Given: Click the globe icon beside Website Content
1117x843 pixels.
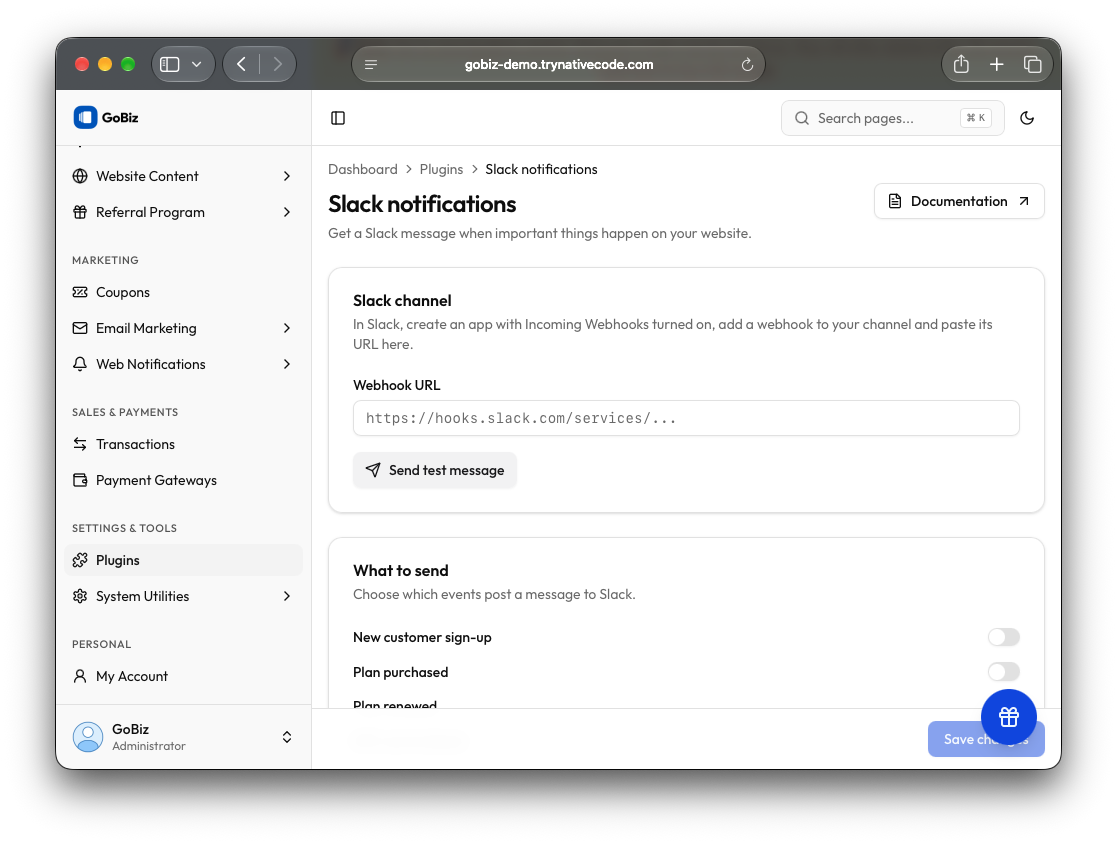Looking at the screenshot, I should coord(80,176).
